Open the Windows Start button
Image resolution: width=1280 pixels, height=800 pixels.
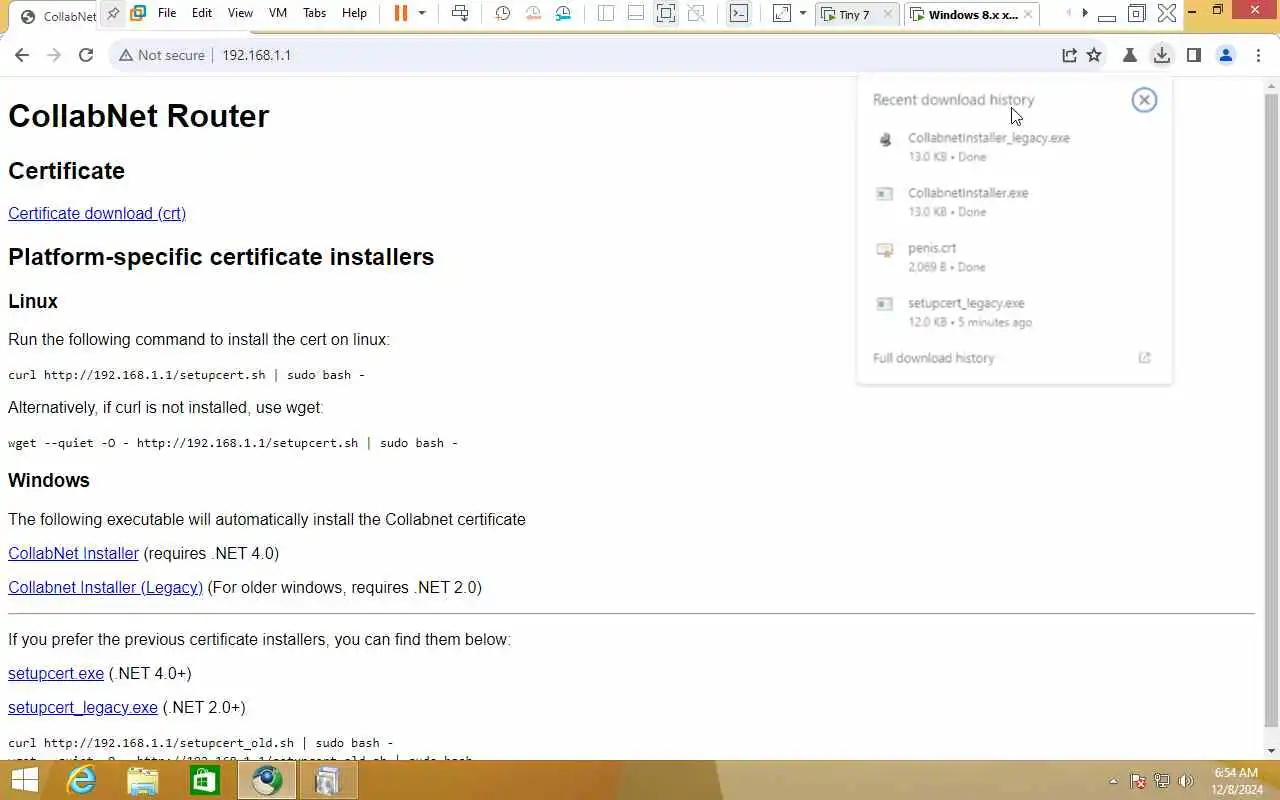tap(24, 780)
